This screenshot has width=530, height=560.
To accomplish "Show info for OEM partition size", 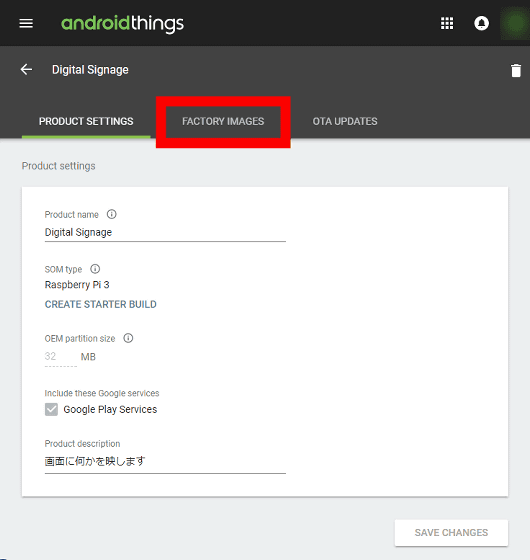I will coord(128,338).
